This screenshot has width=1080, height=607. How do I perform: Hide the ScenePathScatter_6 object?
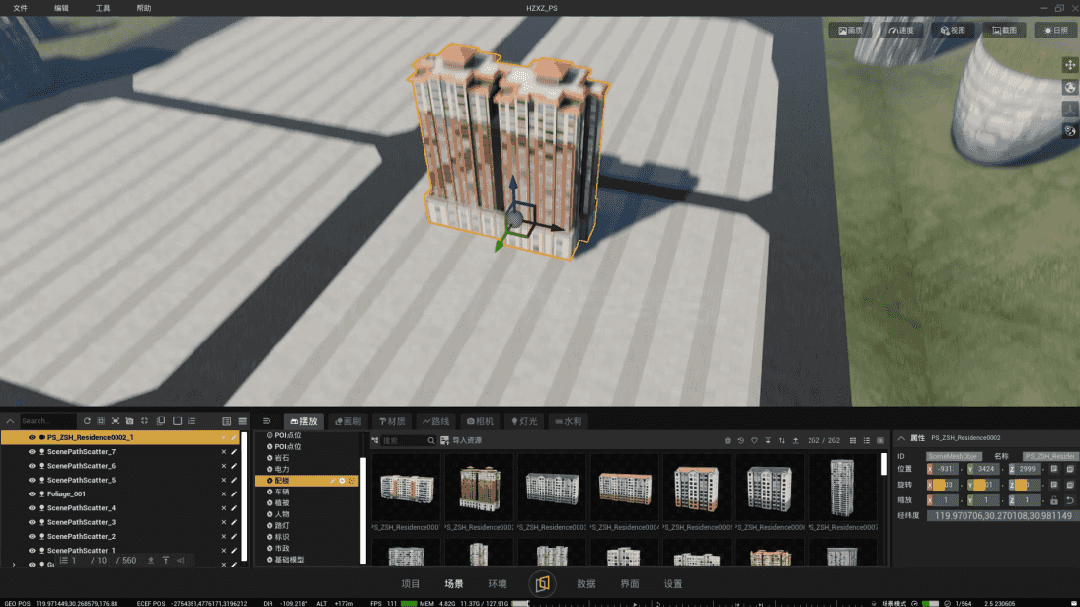32,466
